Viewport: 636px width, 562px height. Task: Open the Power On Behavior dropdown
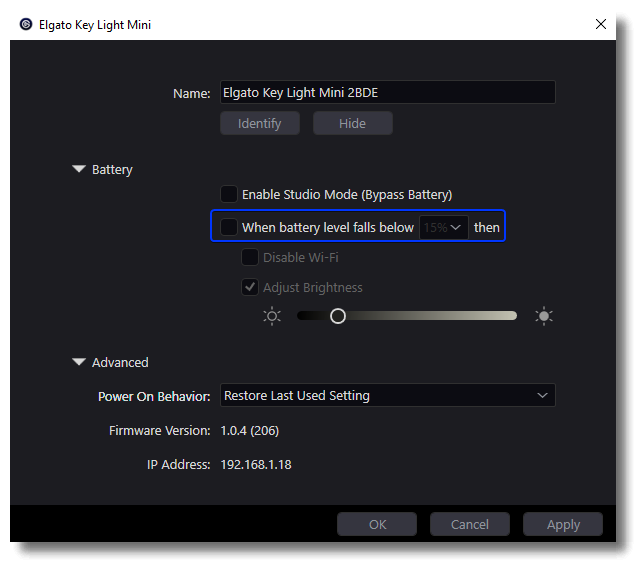[x=387, y=395]
